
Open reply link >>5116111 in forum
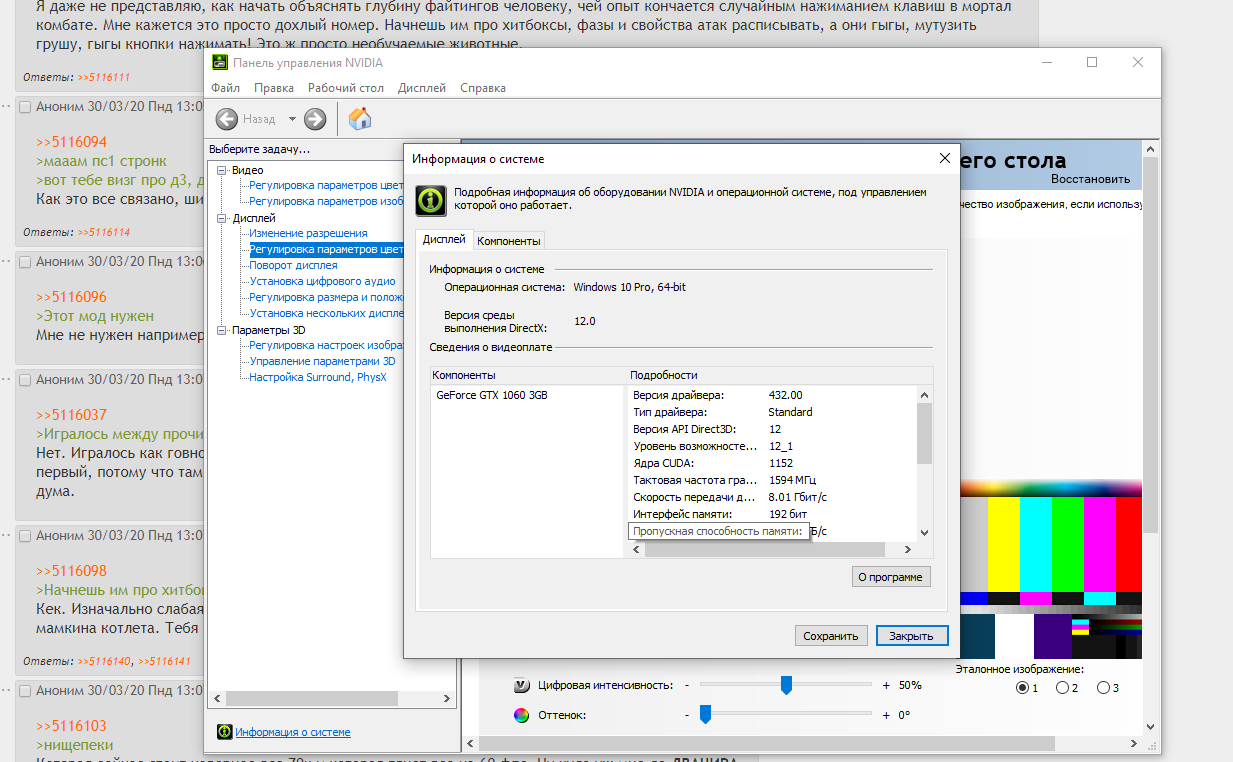(104, 77)
